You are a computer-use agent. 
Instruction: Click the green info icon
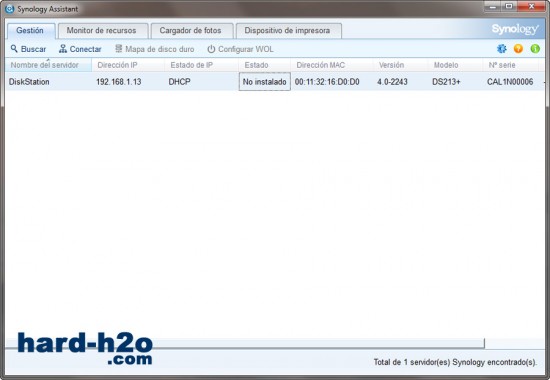point(535,49)
